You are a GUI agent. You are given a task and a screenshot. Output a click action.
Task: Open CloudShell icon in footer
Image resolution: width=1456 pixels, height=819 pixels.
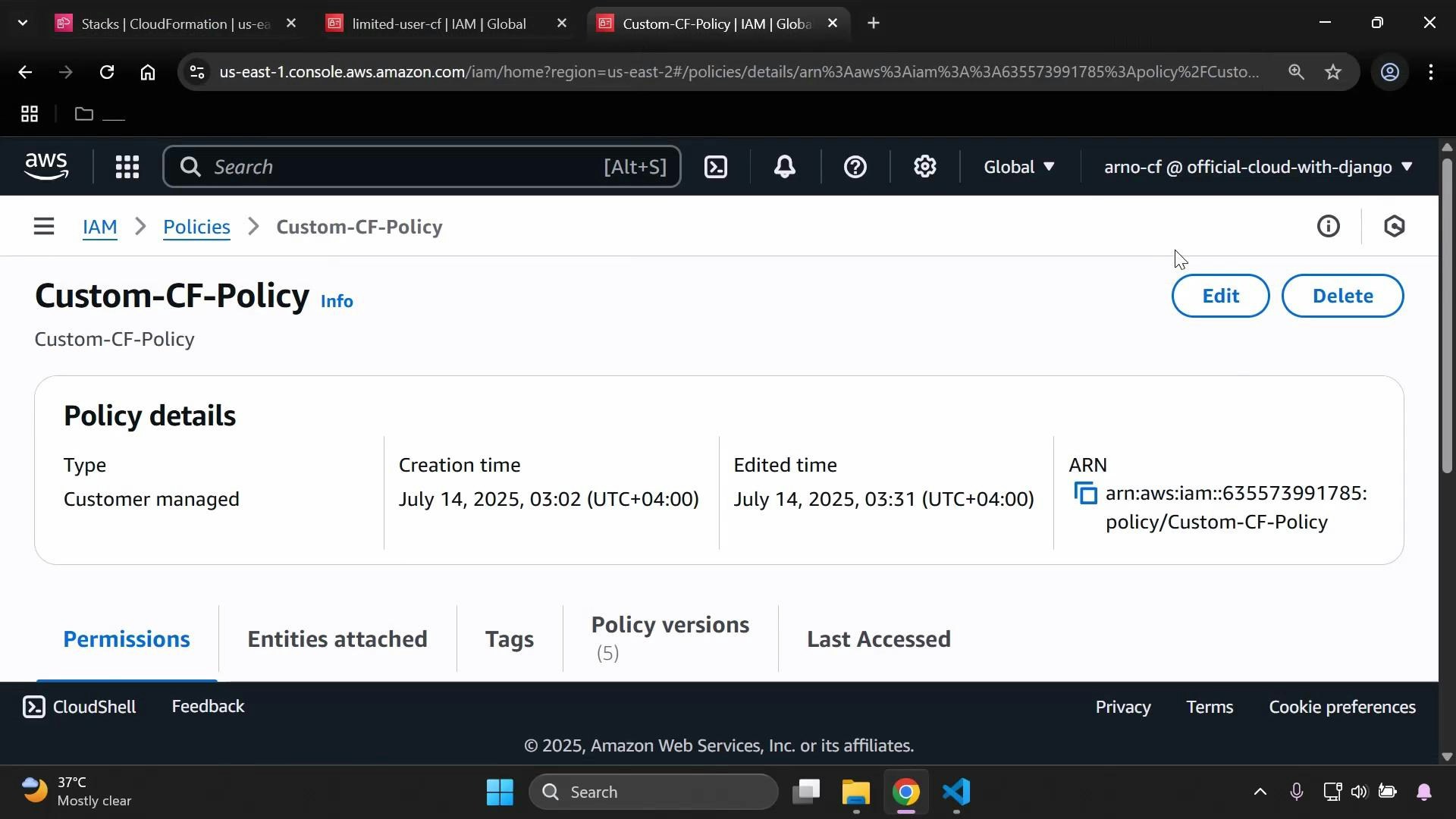point(33,708)
